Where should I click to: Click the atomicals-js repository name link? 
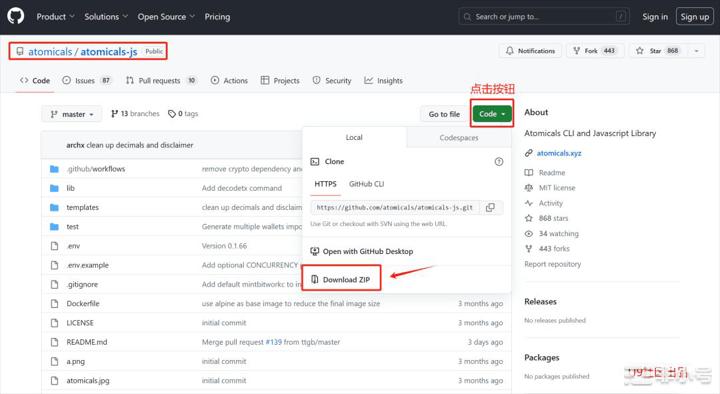[109, 51]
